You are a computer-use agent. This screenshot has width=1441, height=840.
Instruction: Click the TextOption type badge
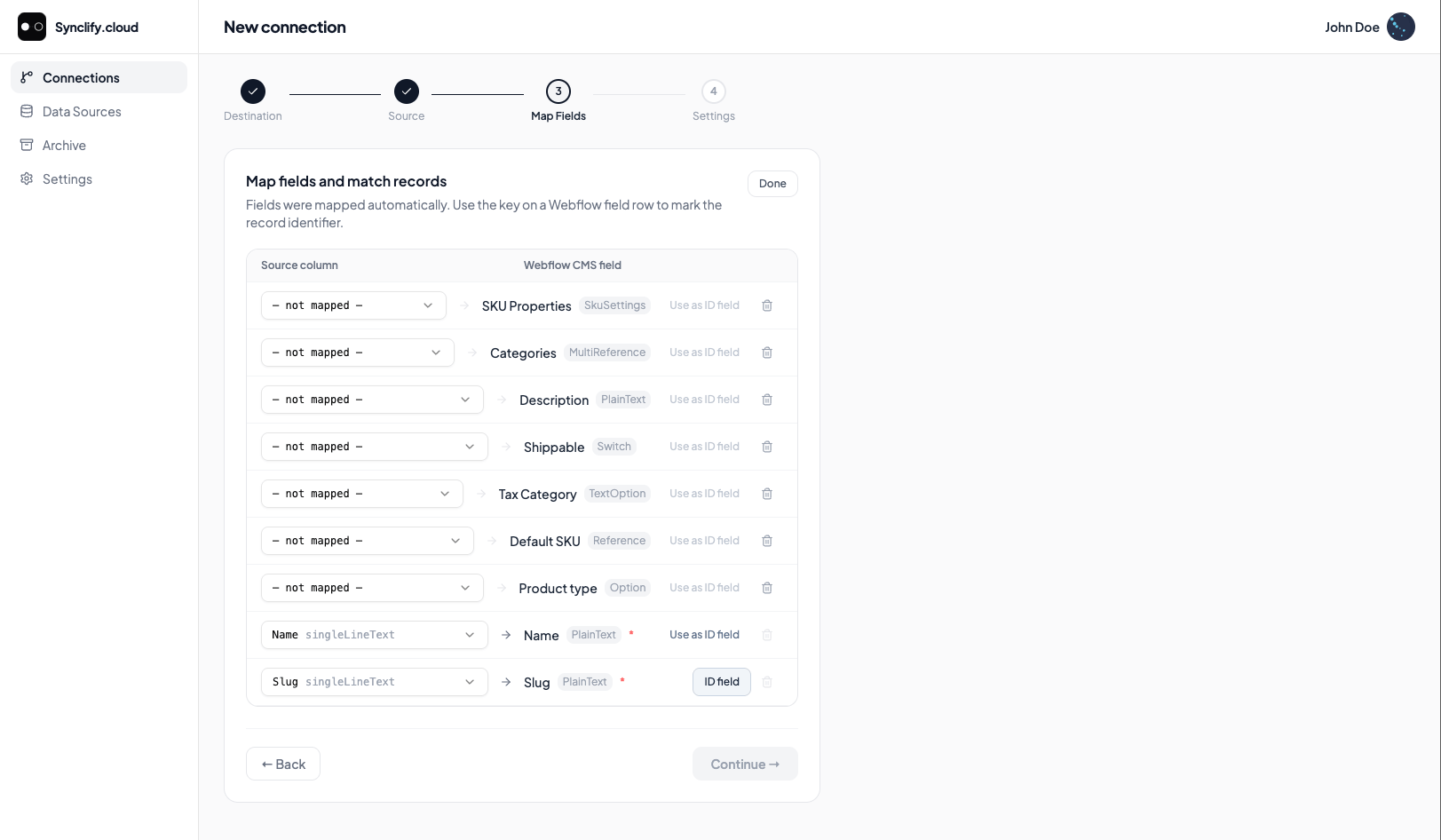click(617, 494)
